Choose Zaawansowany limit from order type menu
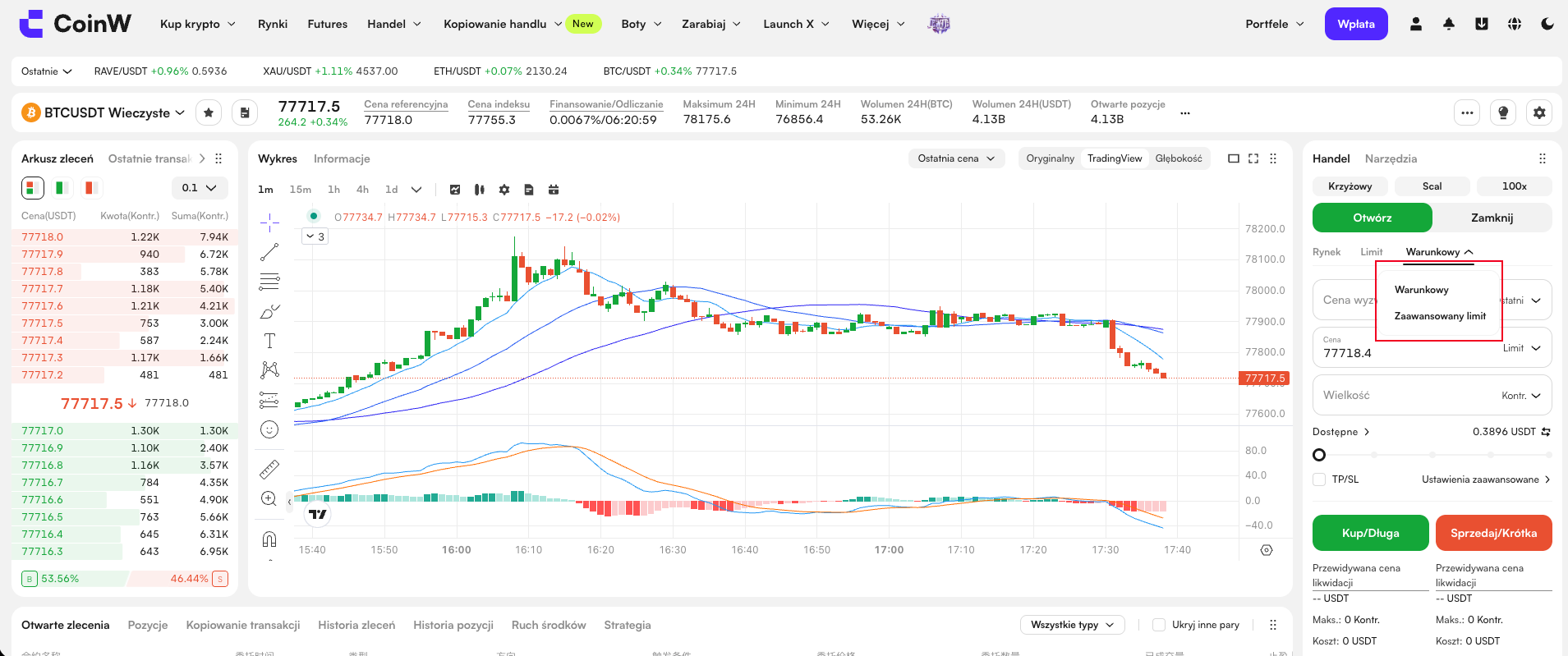This screenshot has width=1568, height=656. click(1440, 316)
